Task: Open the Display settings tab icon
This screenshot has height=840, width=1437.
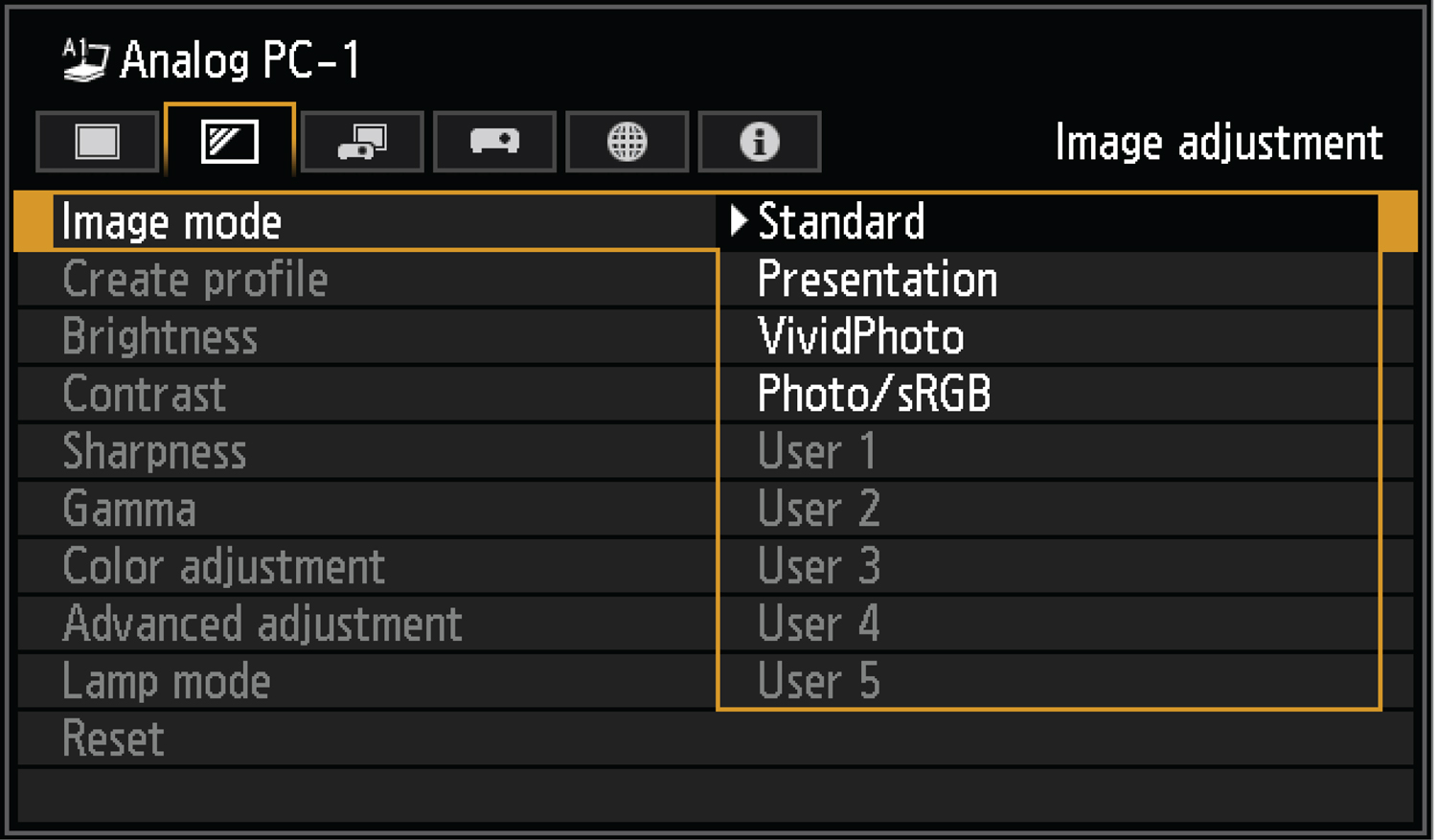Action: (x=97, y=142)
